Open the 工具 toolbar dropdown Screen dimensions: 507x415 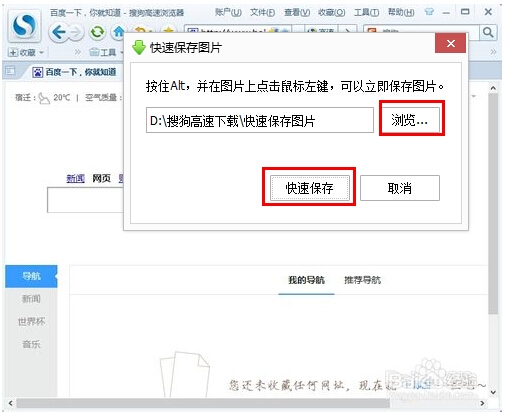click(x=106, y=52)
